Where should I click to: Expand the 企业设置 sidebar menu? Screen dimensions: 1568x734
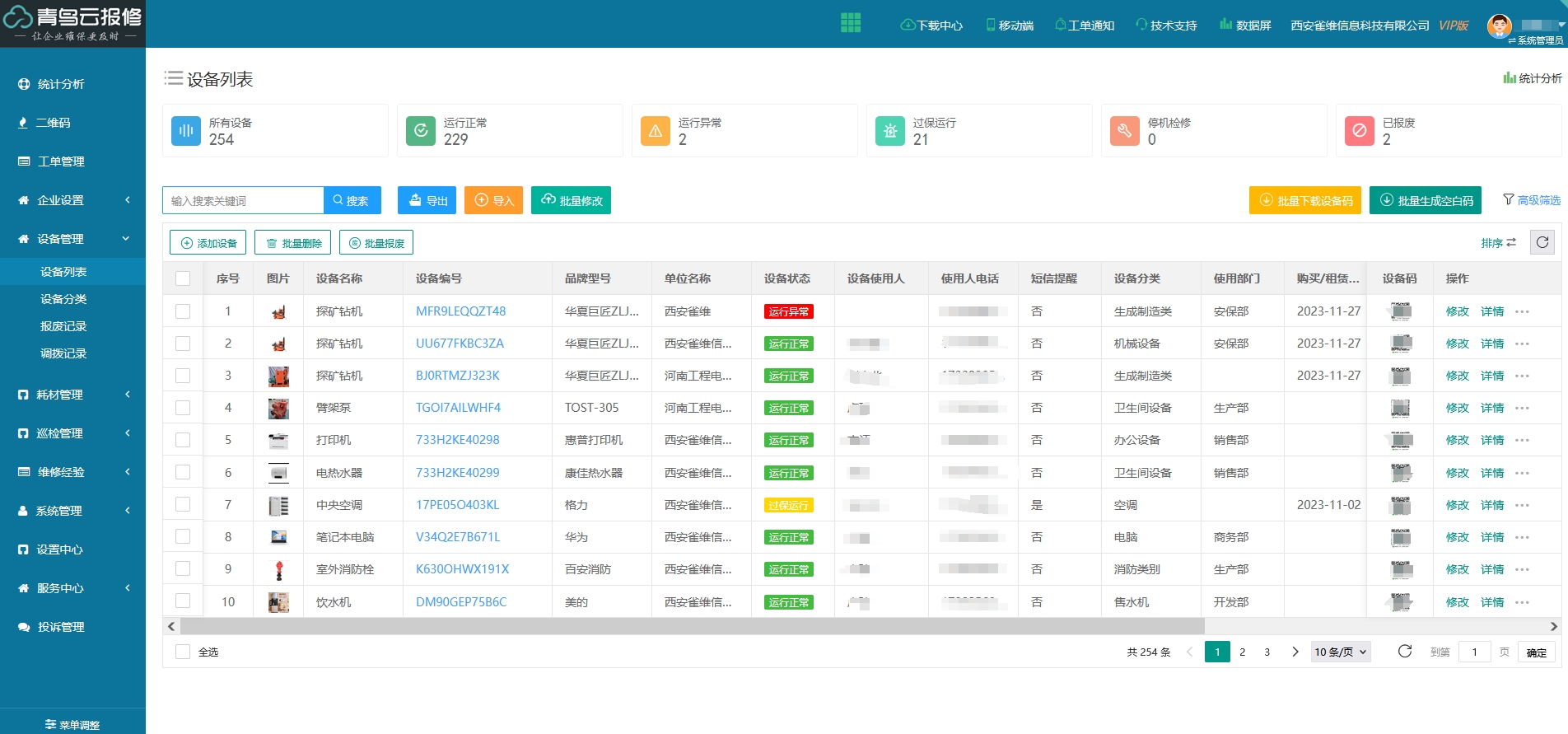72,200
